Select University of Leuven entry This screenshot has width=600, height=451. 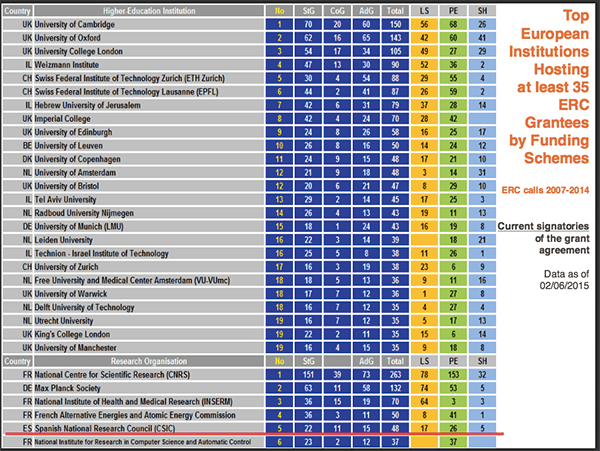pyautogui.click(x=69, y=146)
